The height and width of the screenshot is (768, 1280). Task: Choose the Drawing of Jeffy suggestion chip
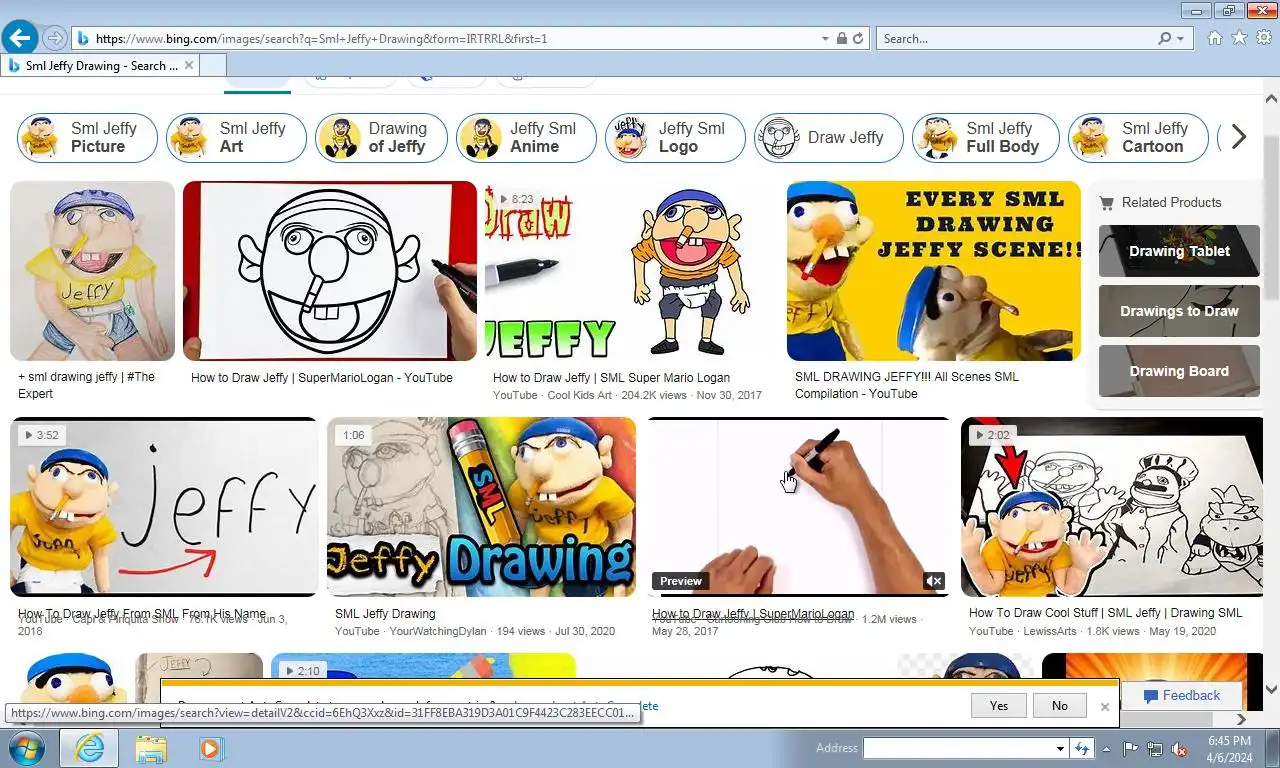click(x=381, y=137)
